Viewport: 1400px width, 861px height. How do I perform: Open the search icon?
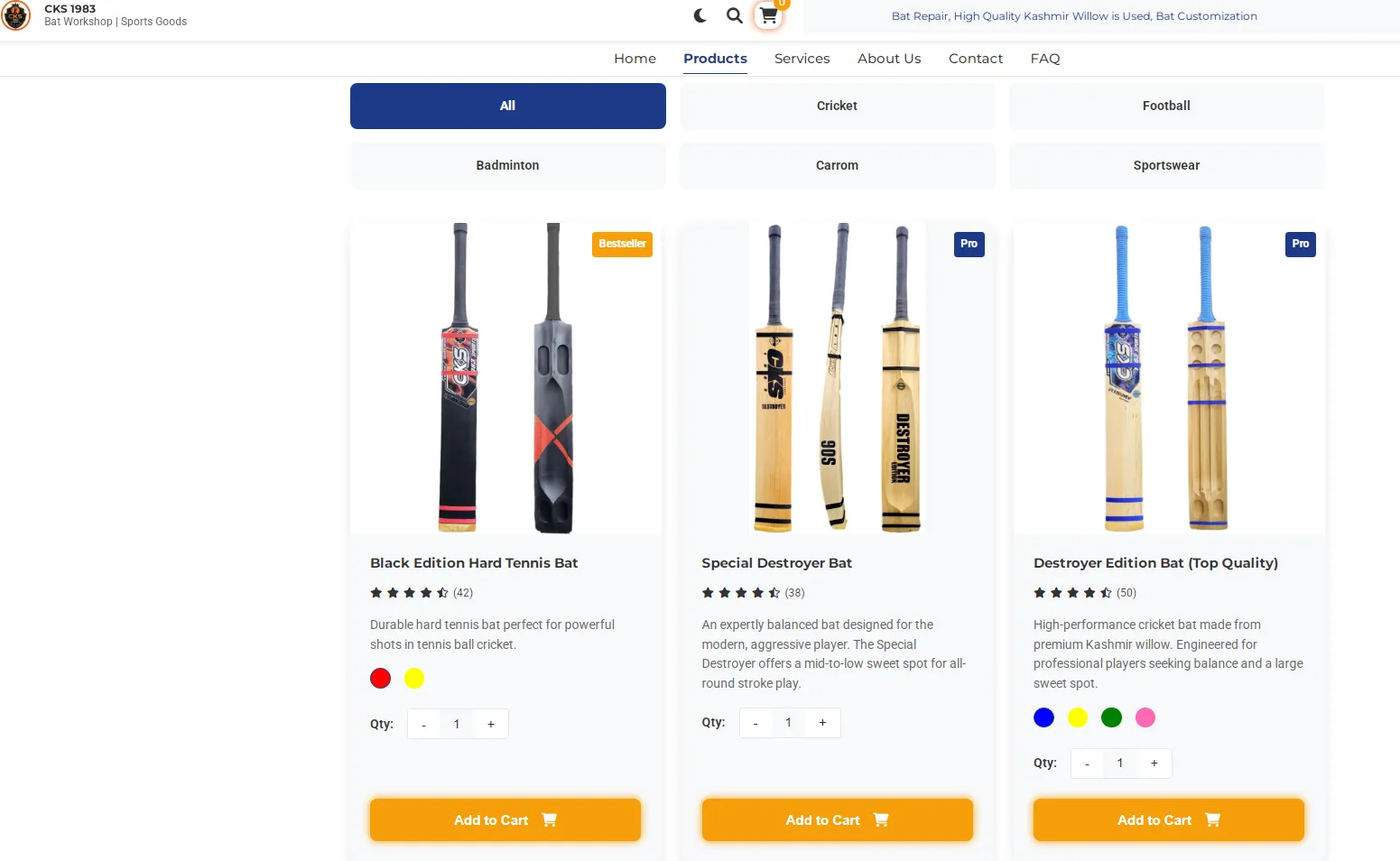(x=734, y=15)
